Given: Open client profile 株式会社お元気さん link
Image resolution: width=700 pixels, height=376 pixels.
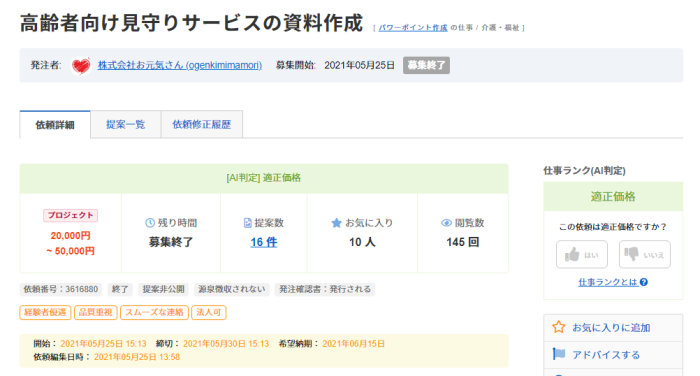Looking at the screenshot, I should tap(179, 65).
